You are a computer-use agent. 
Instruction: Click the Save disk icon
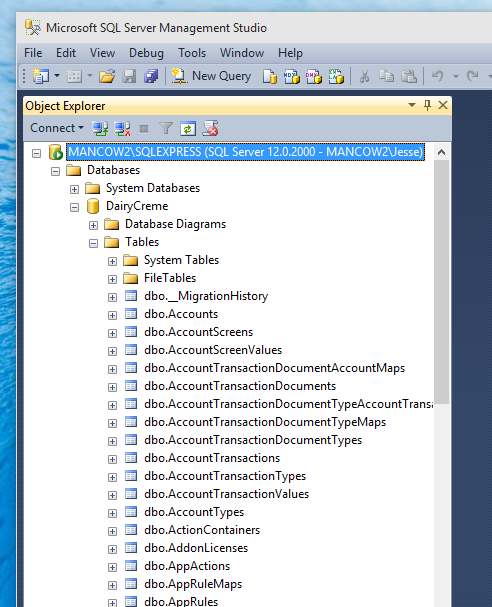pos(129,76)
